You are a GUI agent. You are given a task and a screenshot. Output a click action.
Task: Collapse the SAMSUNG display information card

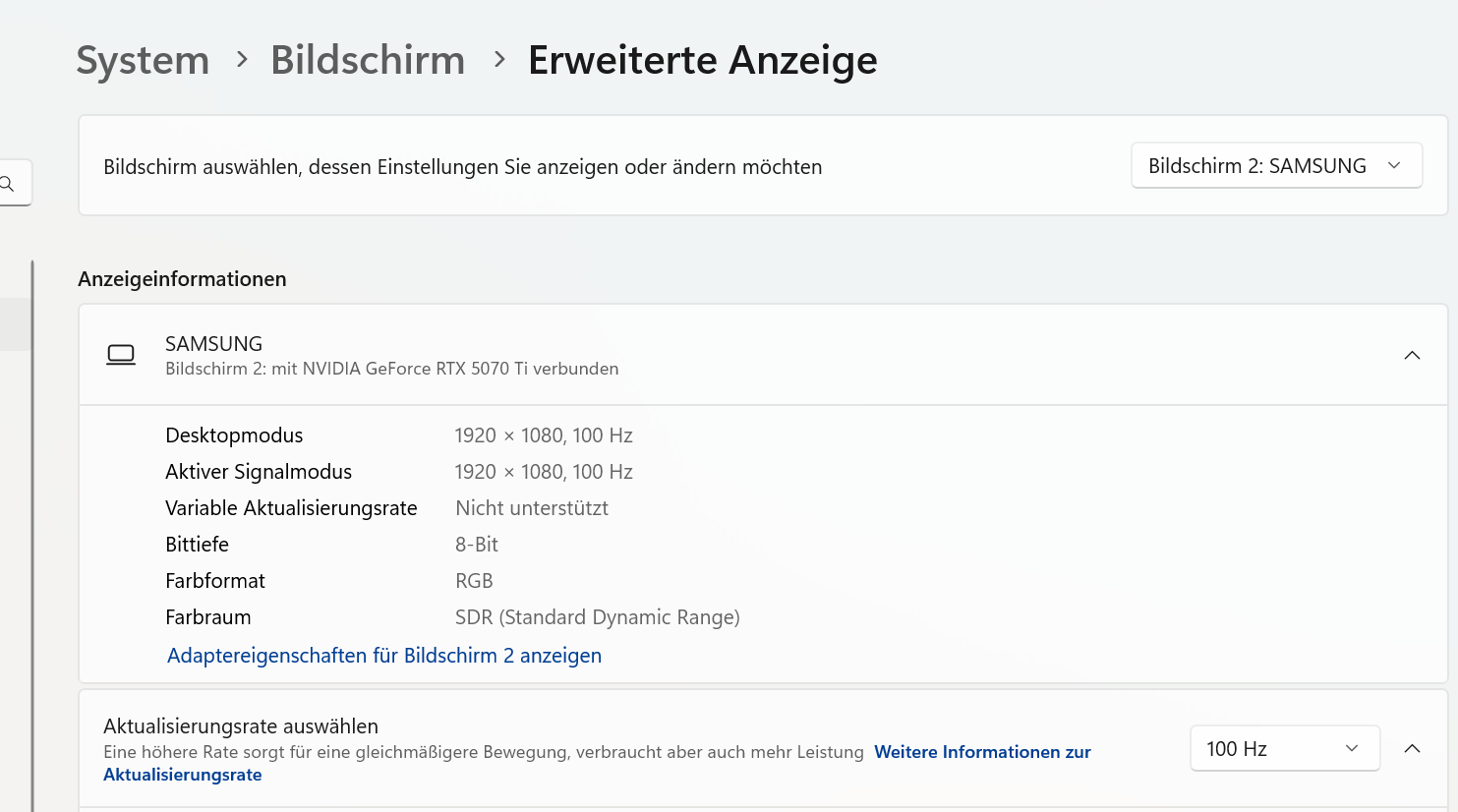point(1413,355)
